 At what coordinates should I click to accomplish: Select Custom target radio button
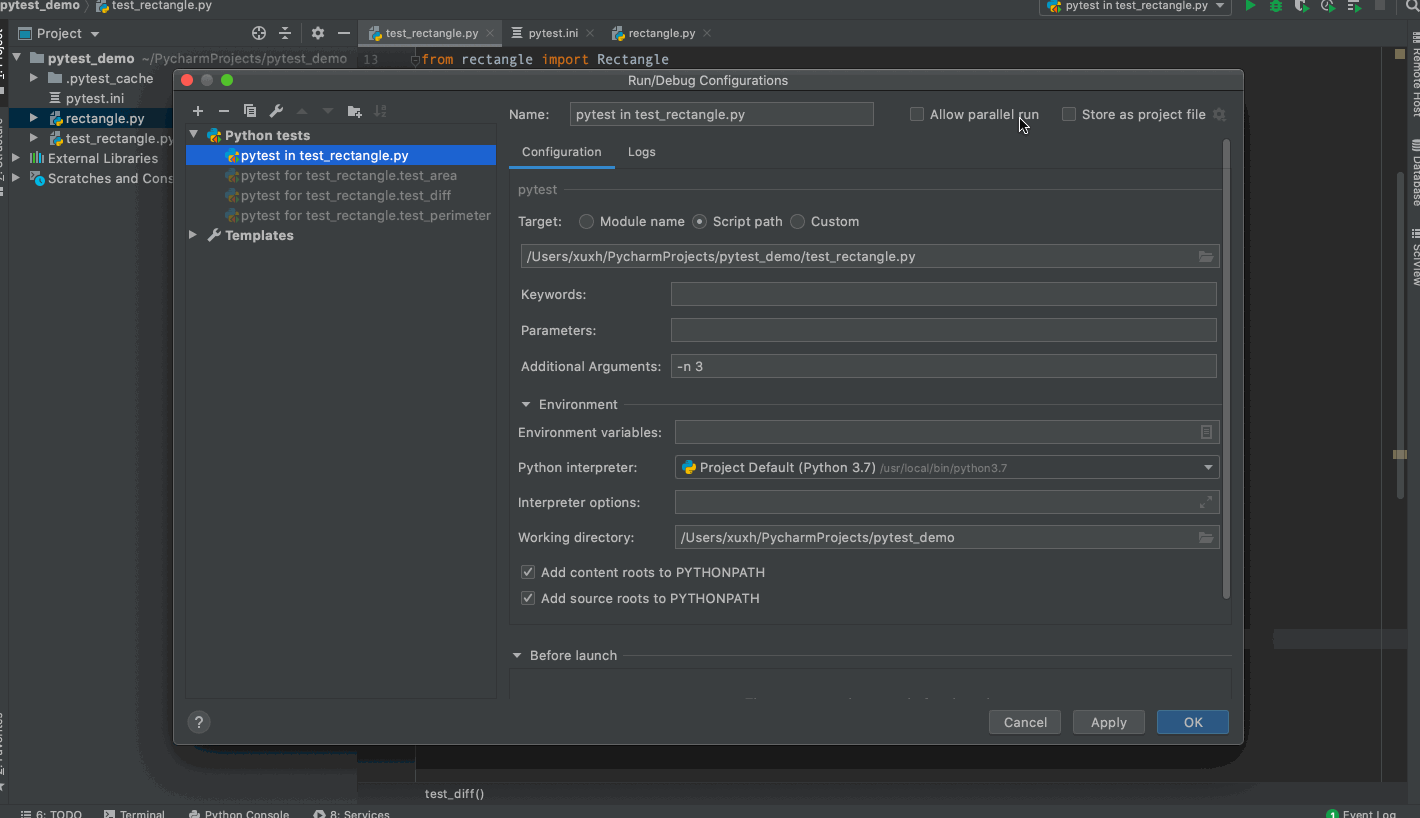click(x=797, y=222)
